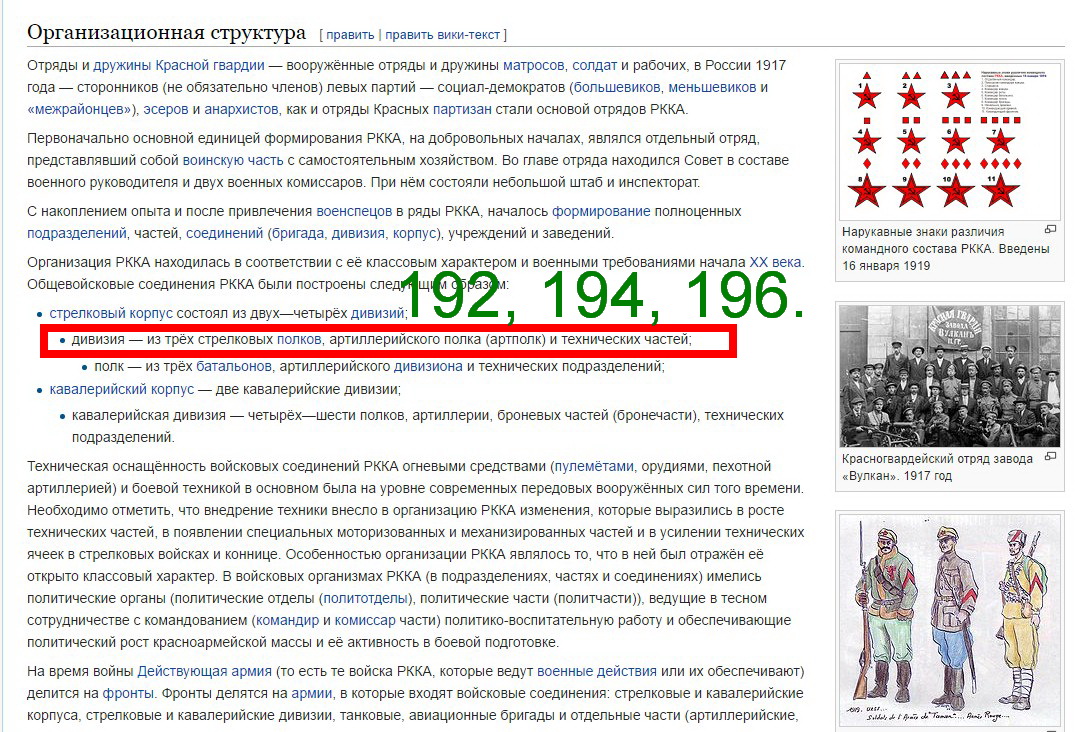Follow the «командир» link

click(287, 621)
